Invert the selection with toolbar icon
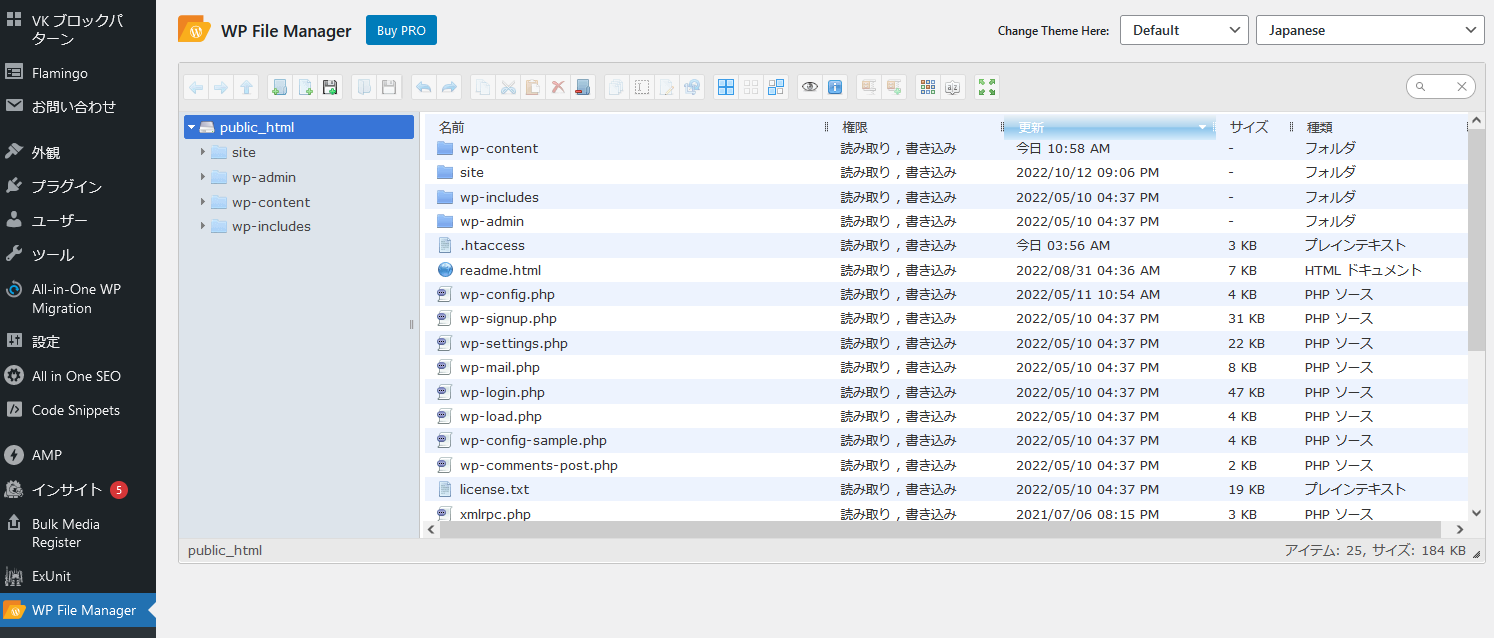This screenshot has width=1494, height=638. point(776,87)
